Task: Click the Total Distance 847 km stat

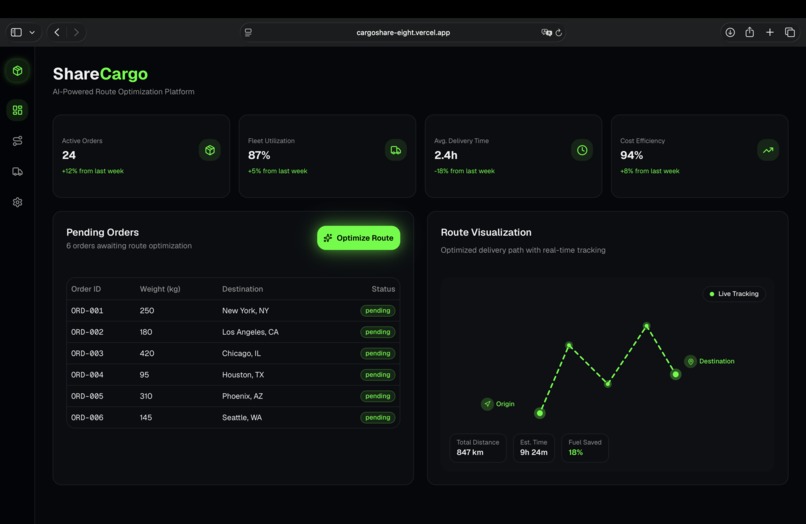Action: 478,447
